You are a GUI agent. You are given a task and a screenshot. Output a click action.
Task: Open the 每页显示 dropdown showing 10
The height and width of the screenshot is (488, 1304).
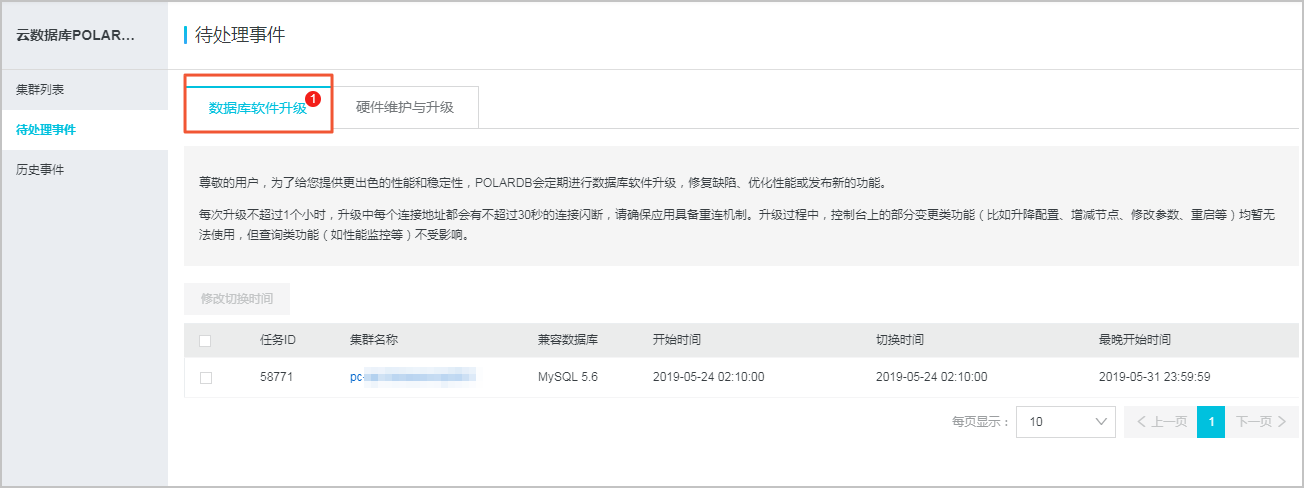click(1066, 422)
